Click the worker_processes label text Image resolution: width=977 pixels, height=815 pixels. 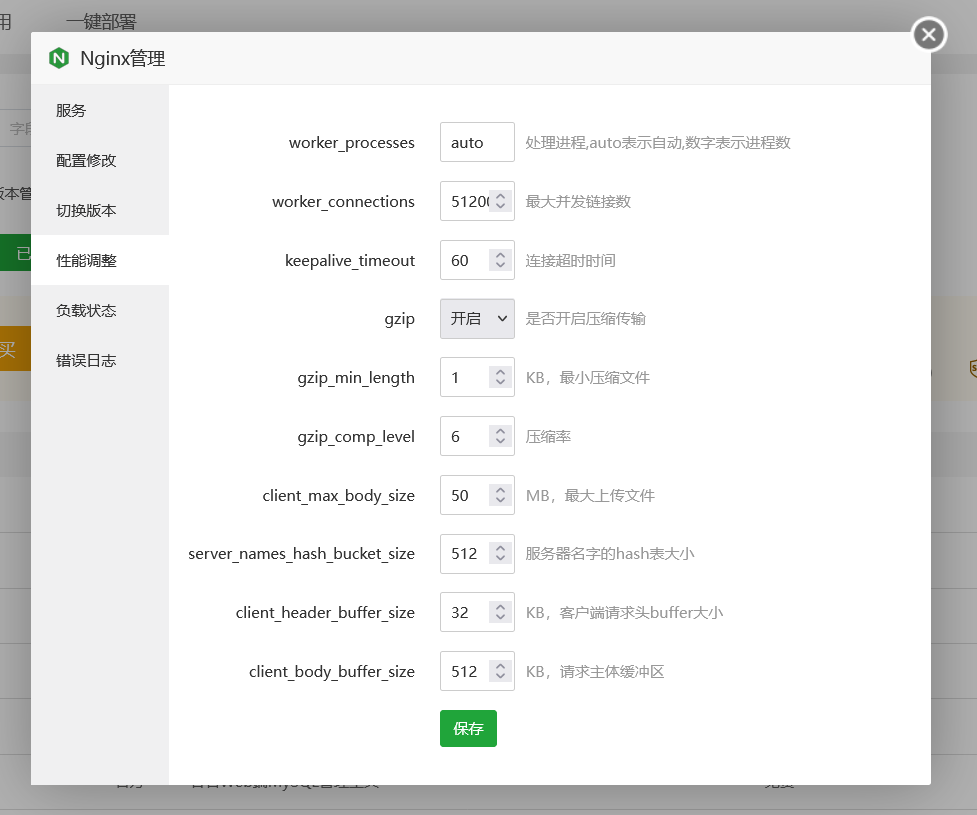(x=351, y=143)
